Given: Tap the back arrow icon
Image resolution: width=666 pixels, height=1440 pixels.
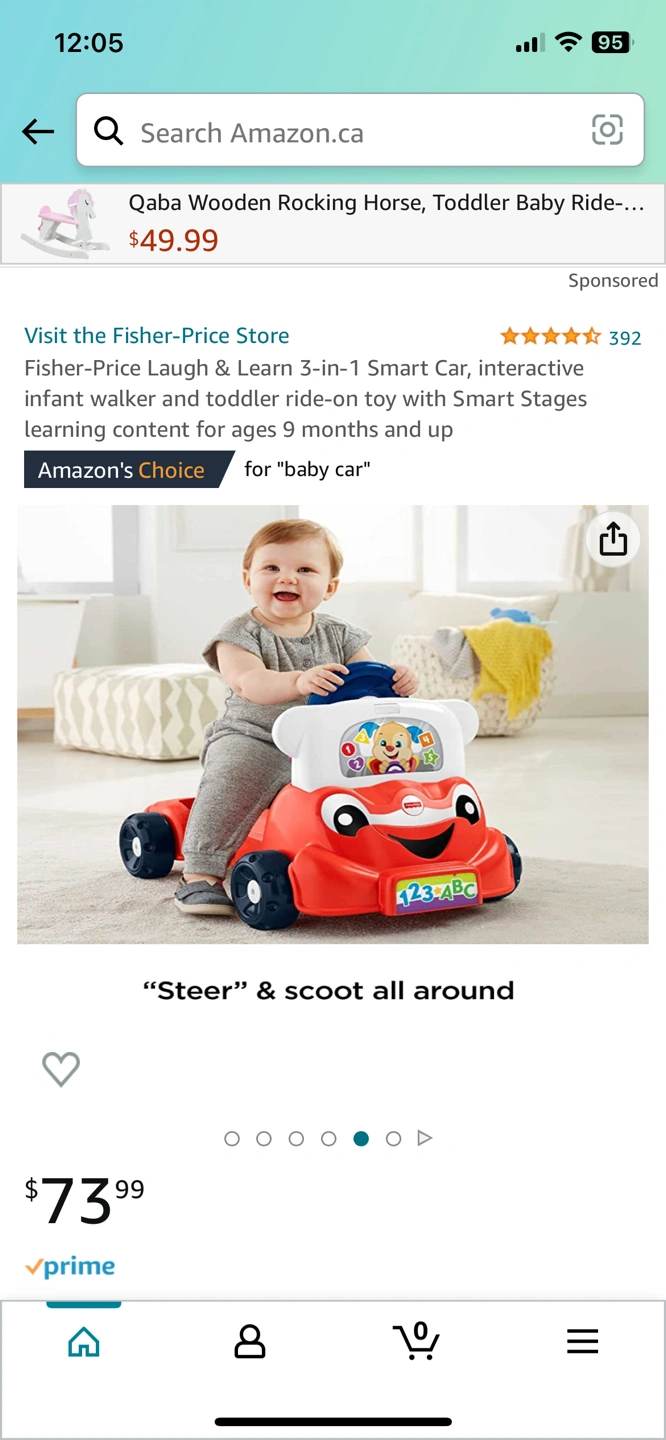Looking at the screenshot, I should pyautogui.click(x=38, y=131).
